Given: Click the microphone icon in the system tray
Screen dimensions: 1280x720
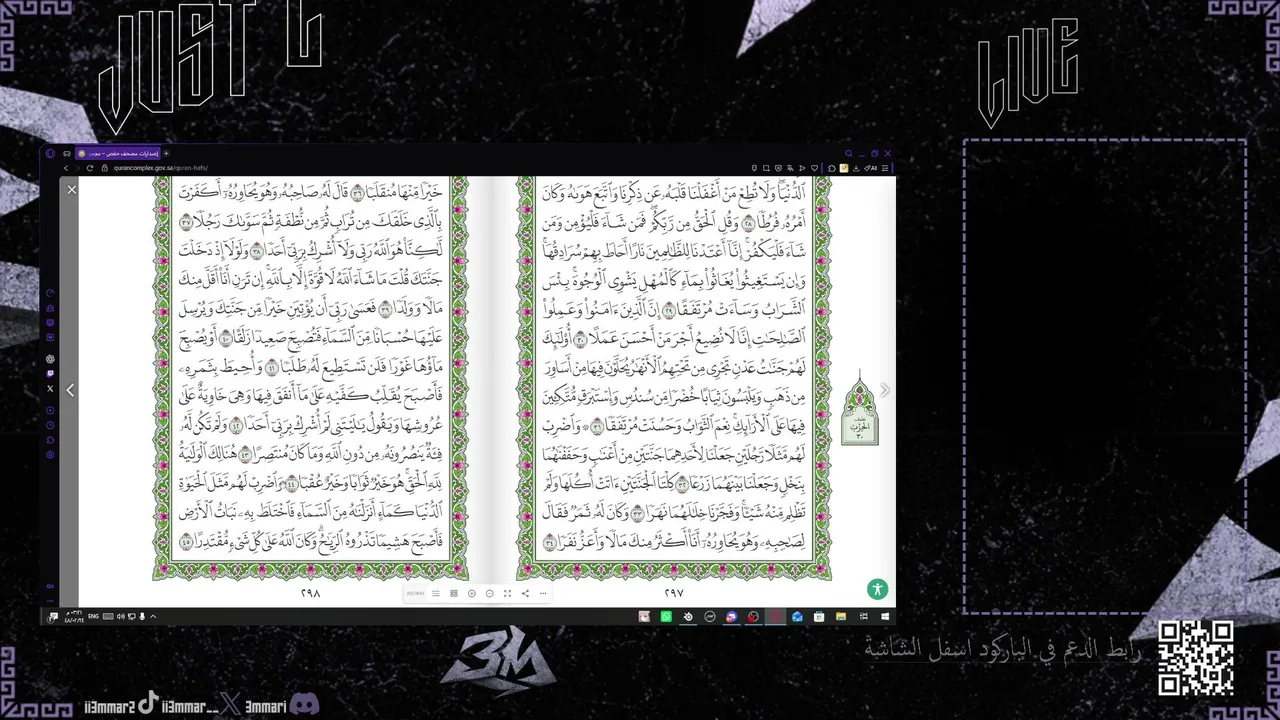Looking at the screenshot, I should [x=142, y=617].
